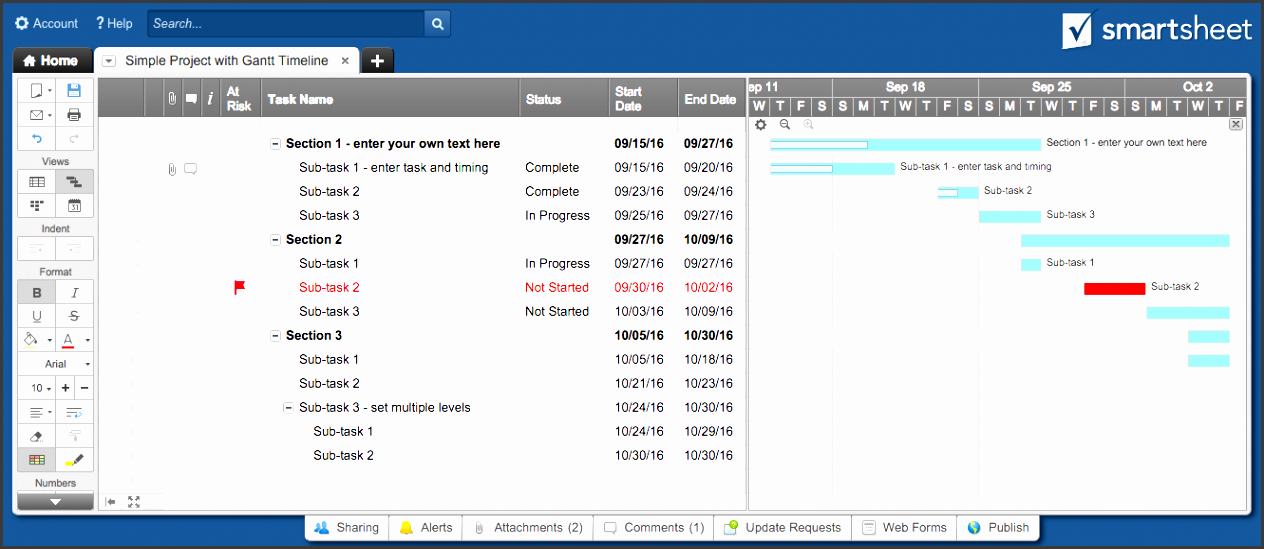
Task: Toggle Italic formatting
Action: pos(74,292)
